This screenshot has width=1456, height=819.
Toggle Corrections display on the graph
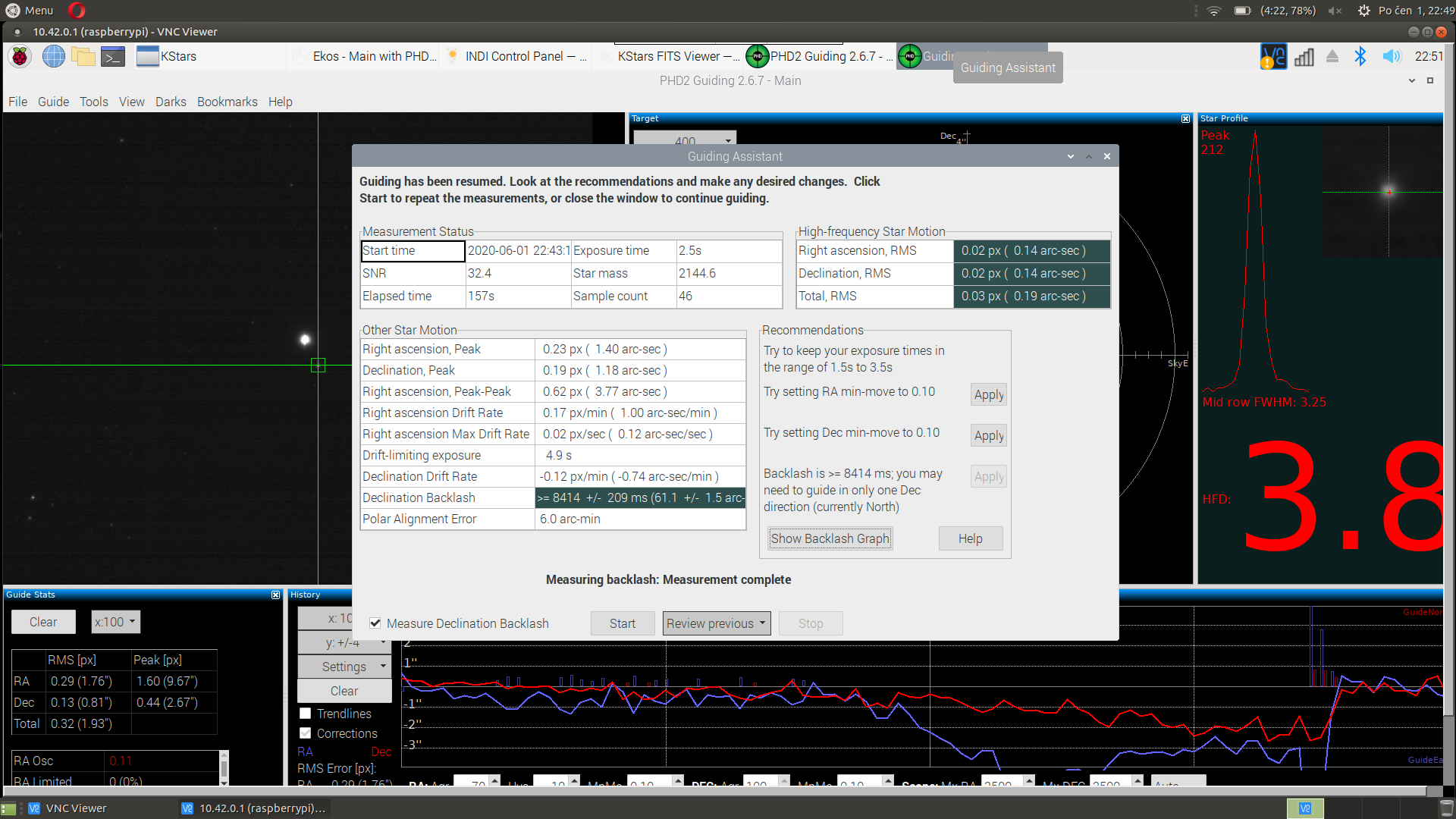(x=306, y=733)
